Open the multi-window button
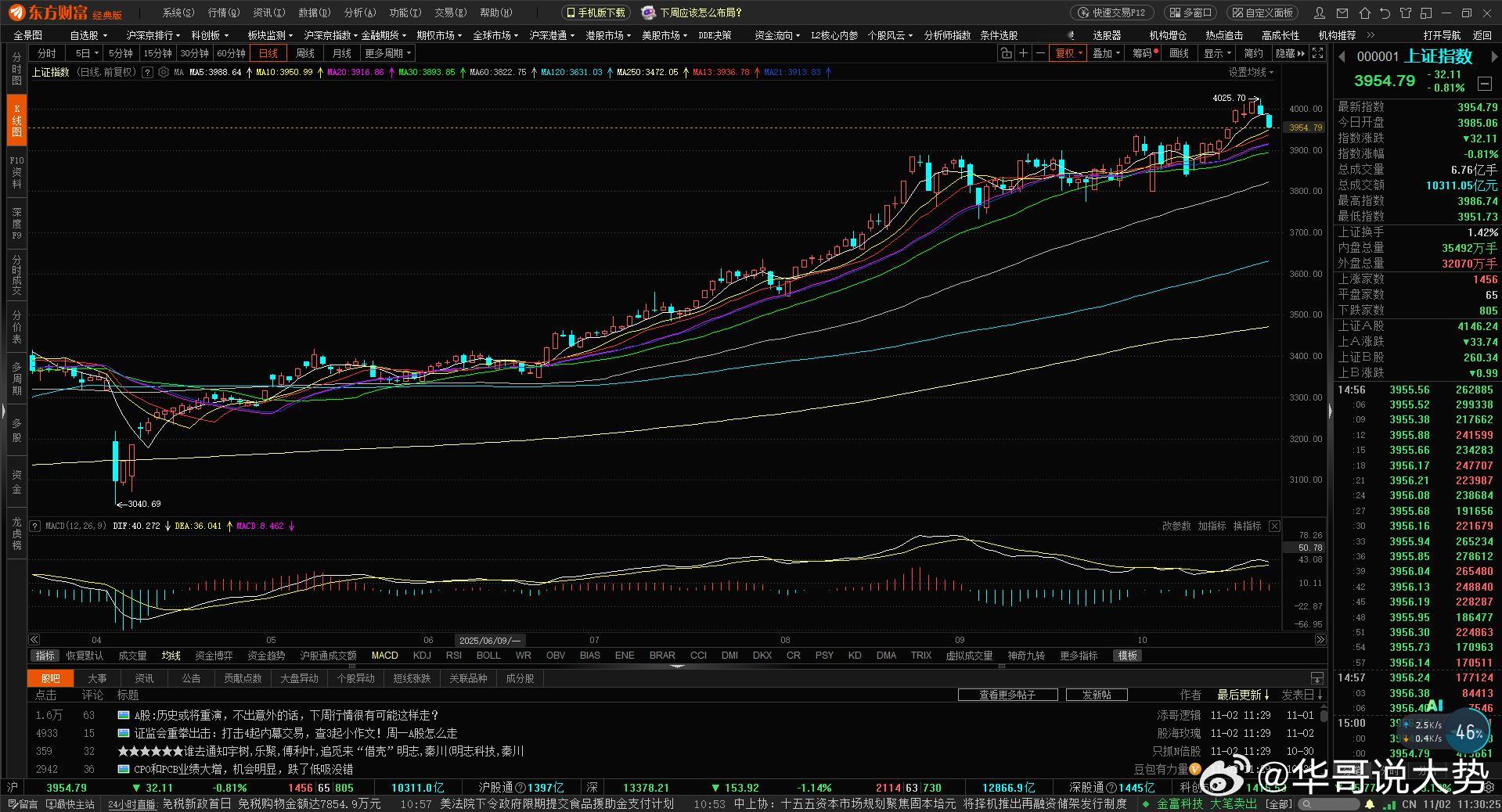The height and width of the screenshot is (812, 1502). (1190, 13)
